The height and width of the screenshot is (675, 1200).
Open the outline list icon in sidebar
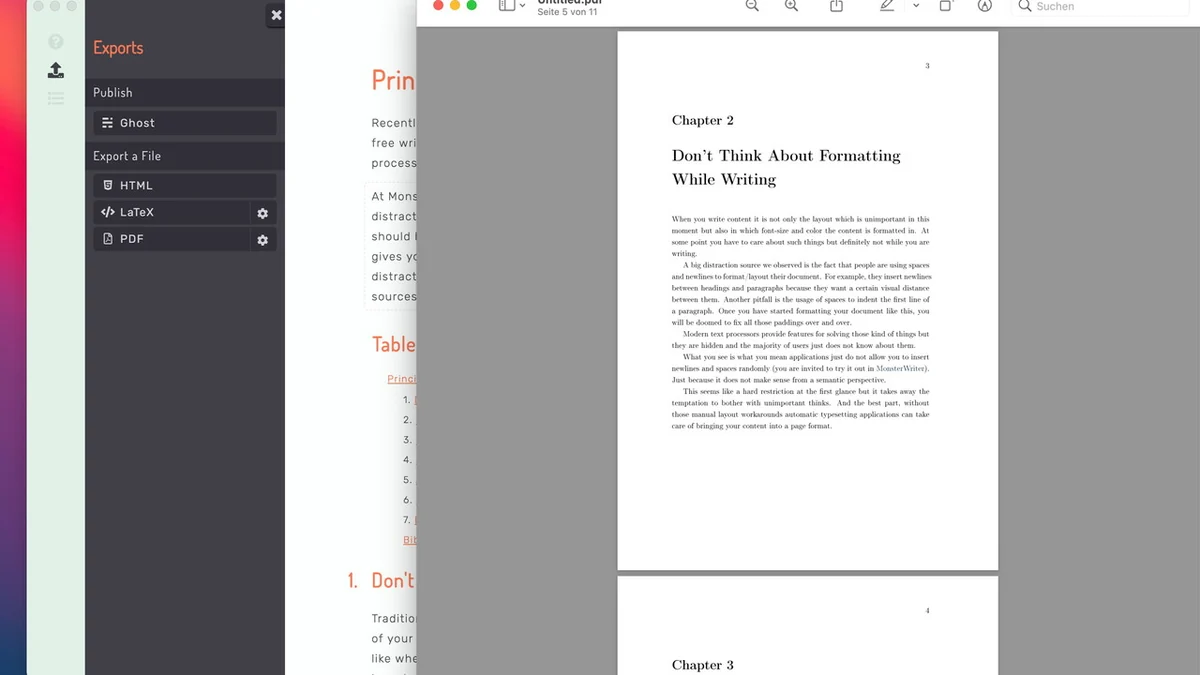[56, 98]
